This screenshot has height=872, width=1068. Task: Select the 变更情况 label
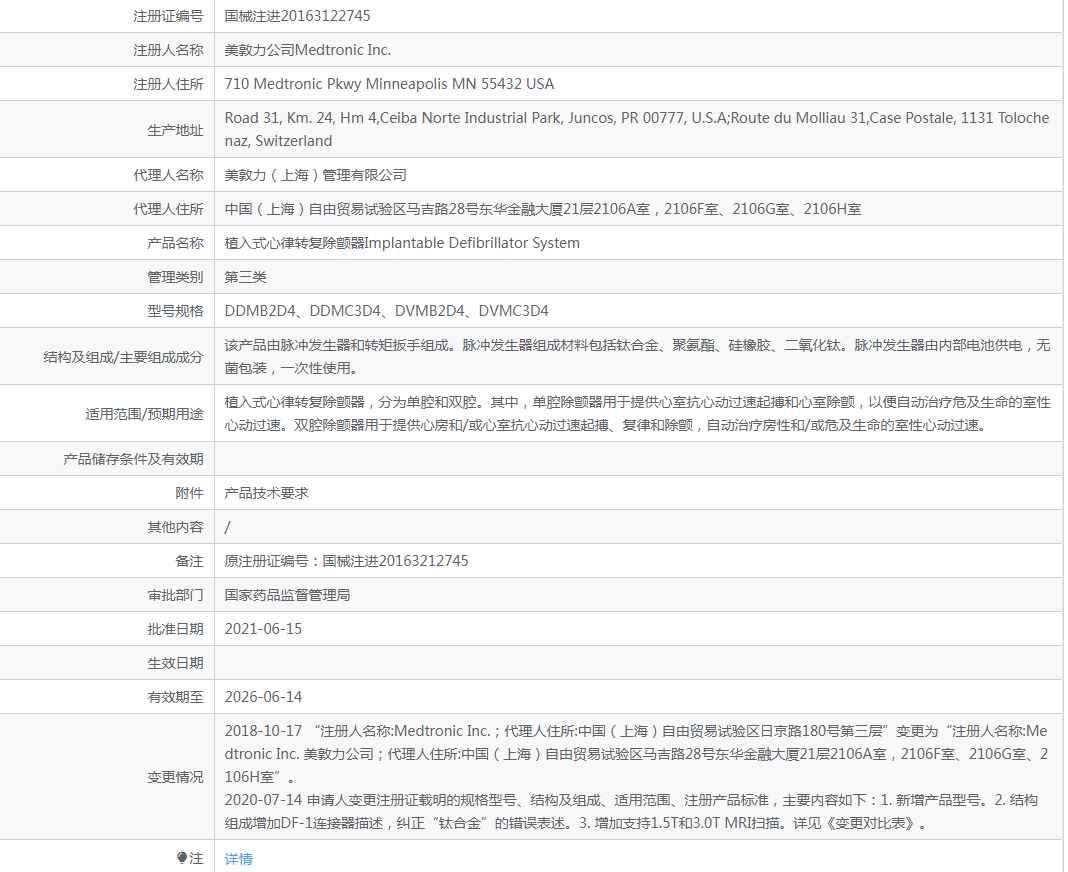point(175,777)
